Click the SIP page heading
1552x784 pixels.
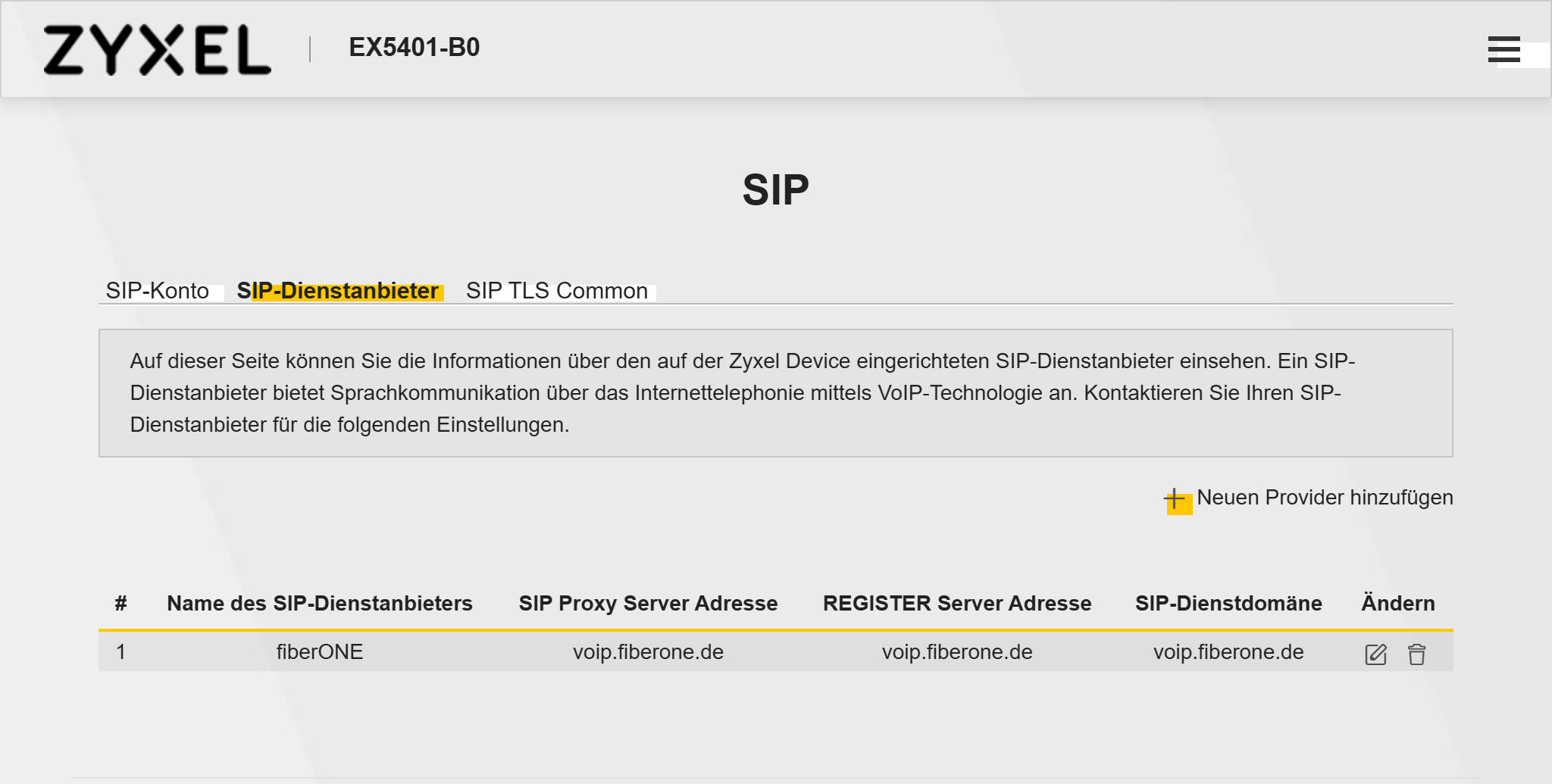click(775, 189)
